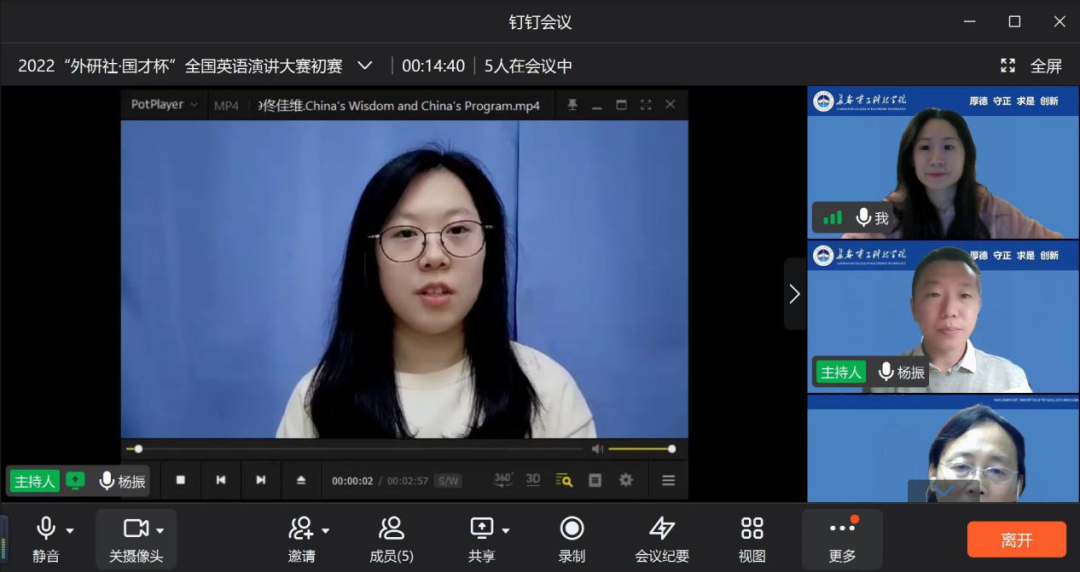Open camera options arrow beside 关摄像头
Viewport: 1080px width, 572px height.
tap(160, 531)
